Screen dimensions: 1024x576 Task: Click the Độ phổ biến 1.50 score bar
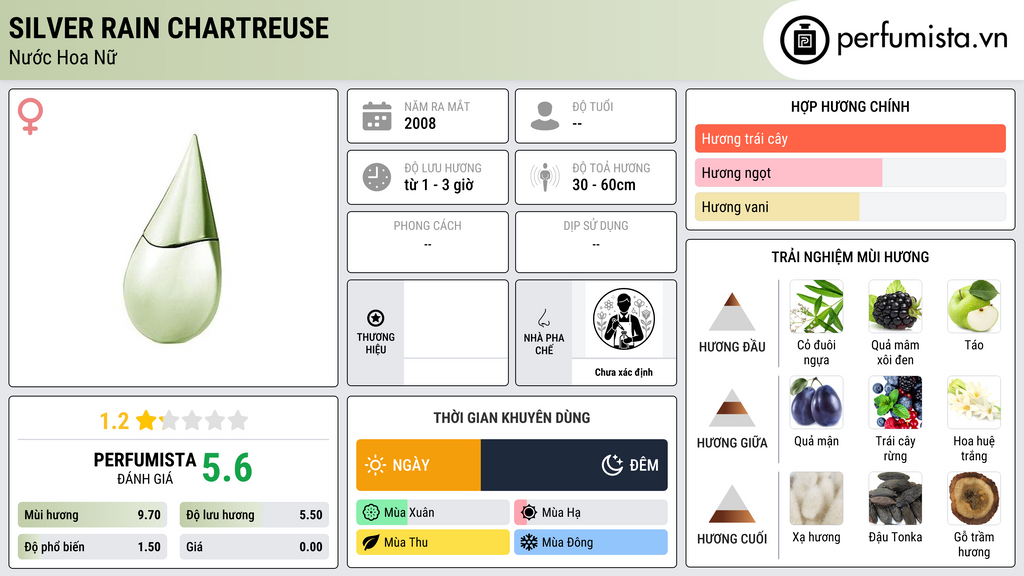click(92, 547)
